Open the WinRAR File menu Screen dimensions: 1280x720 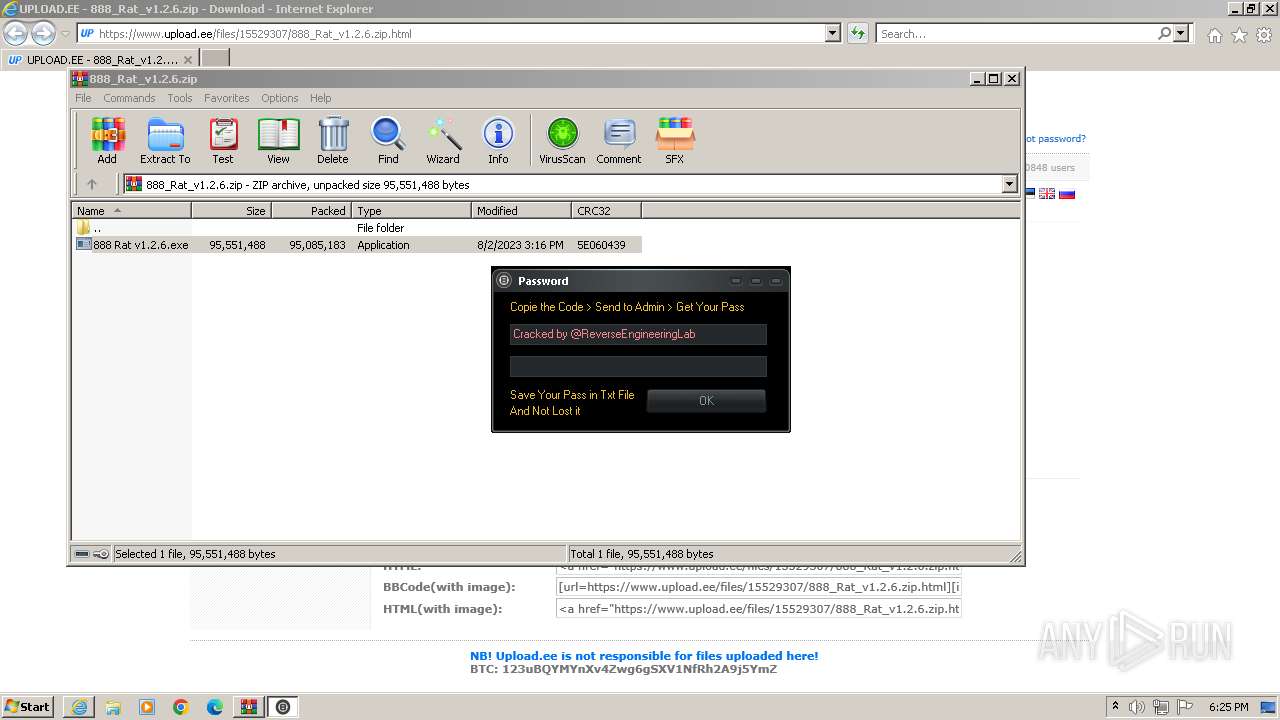tap(83, 98)
